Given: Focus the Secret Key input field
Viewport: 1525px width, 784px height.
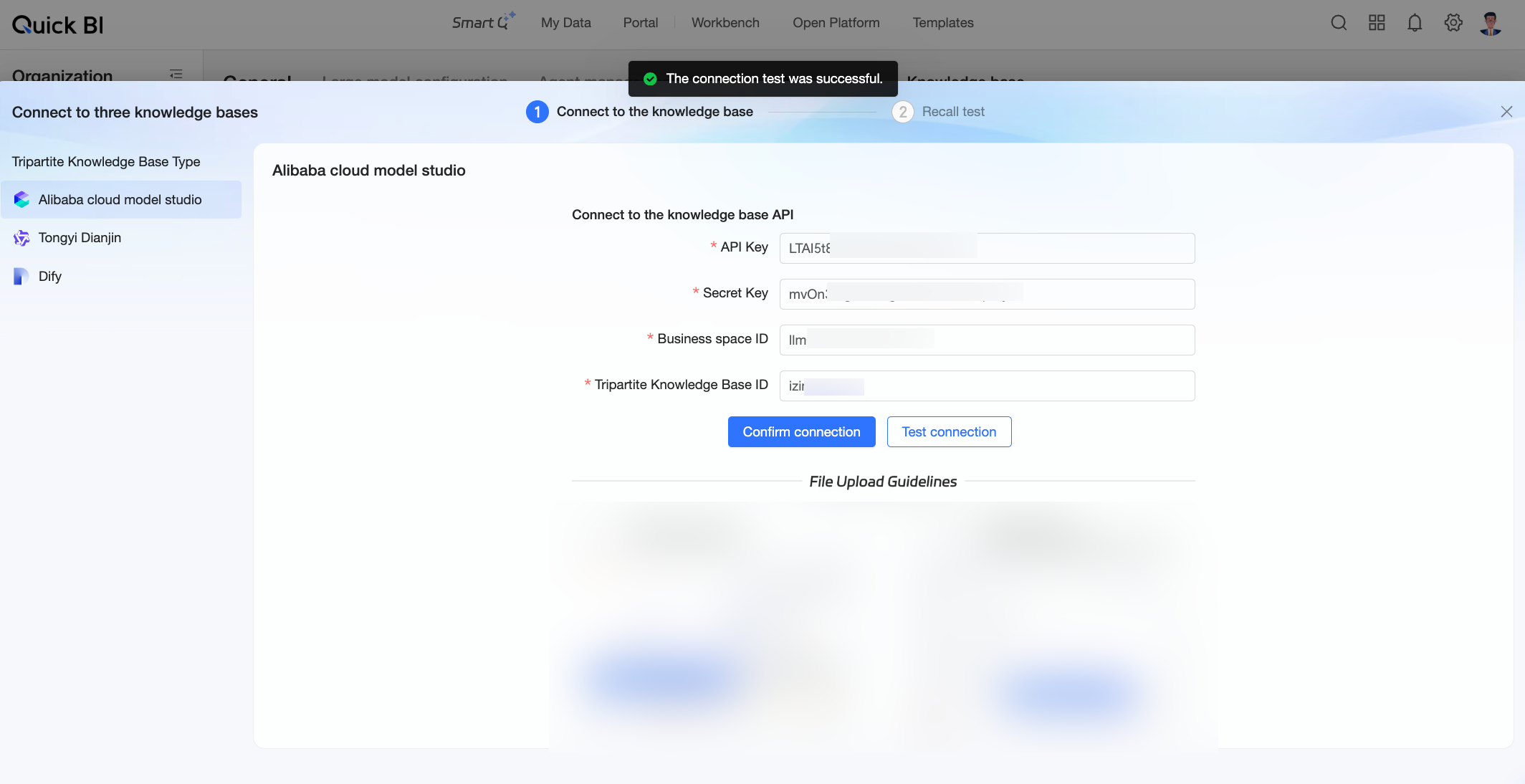Looking at the screenshot, I should (988, 294).
